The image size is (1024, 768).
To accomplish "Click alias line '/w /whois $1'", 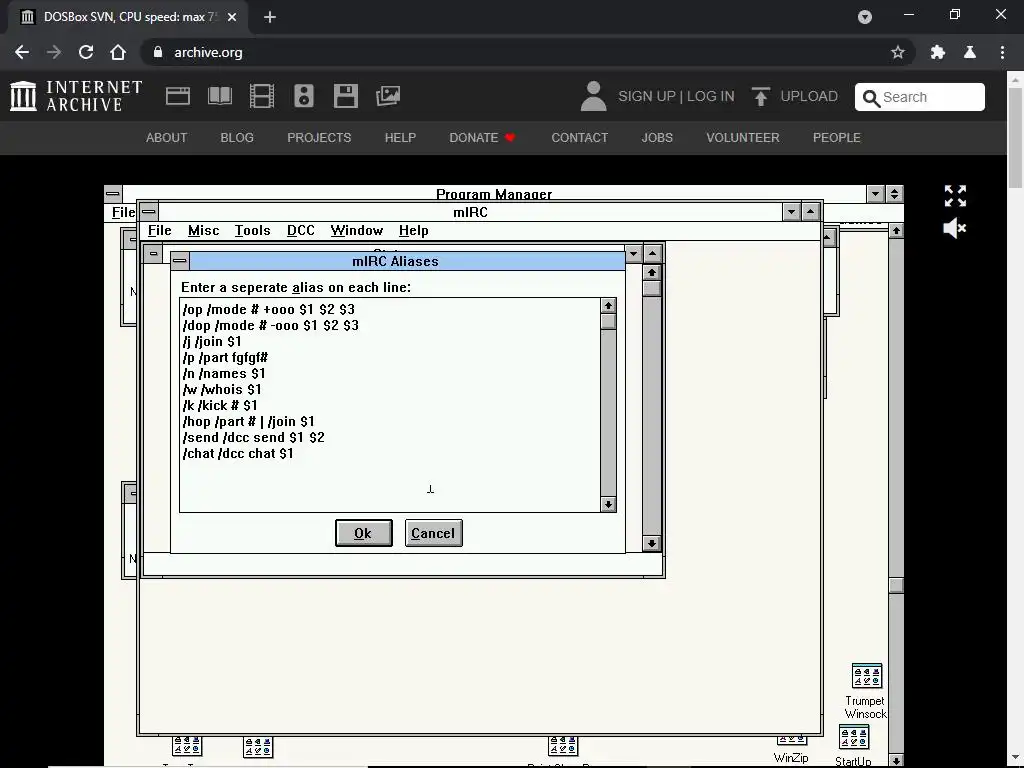I will (x=222, y=389).
